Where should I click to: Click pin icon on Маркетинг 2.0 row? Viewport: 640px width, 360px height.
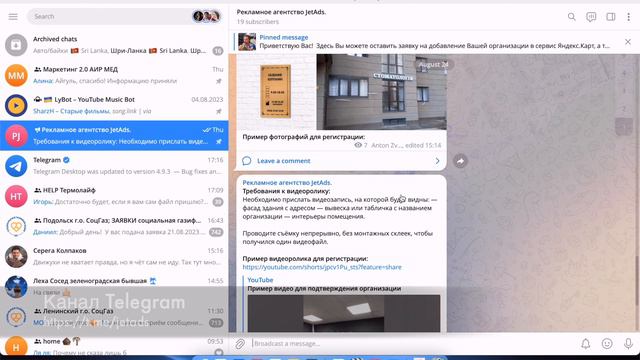tap(219, 81)
